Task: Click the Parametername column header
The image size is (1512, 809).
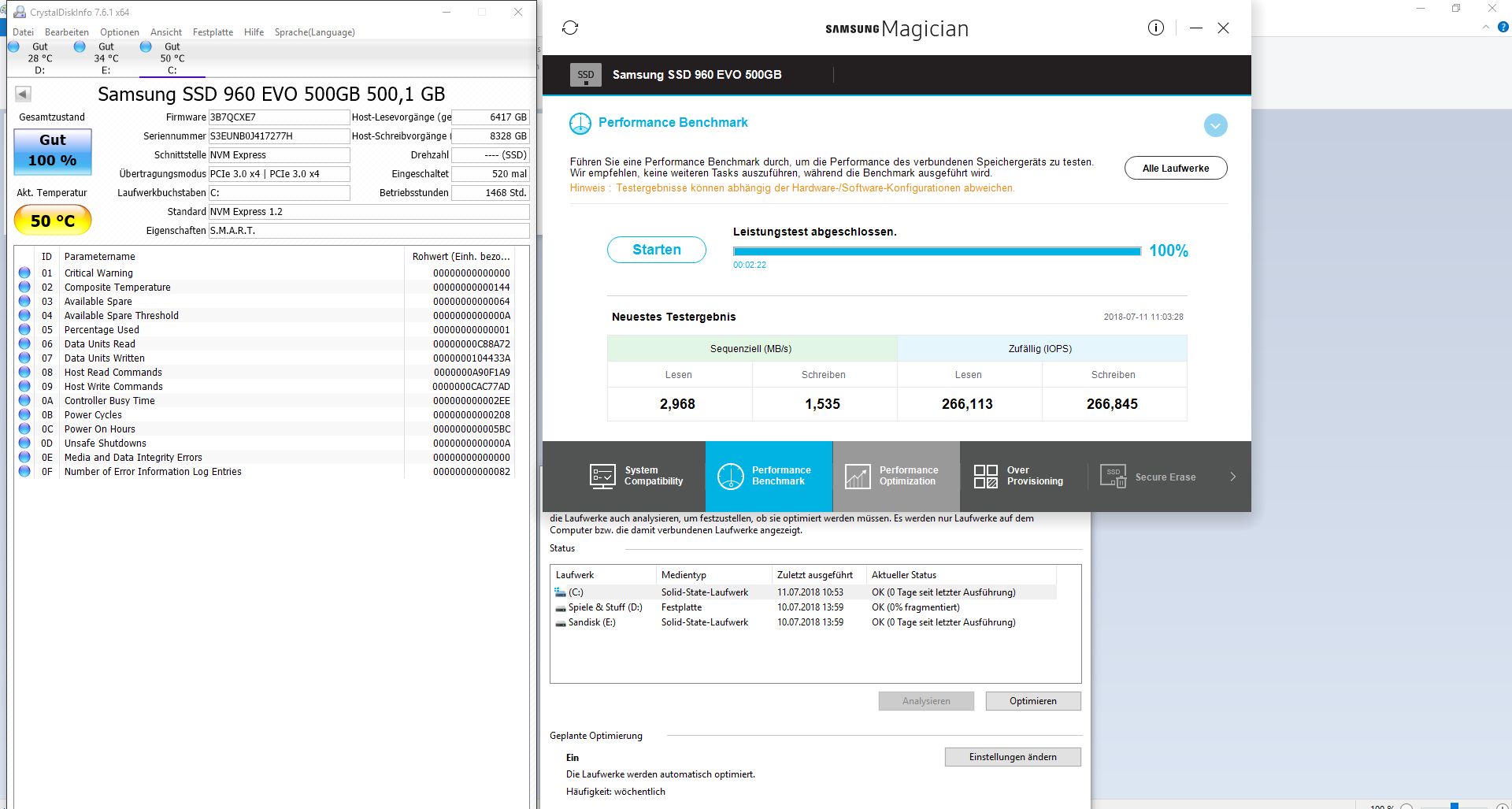Action: click(232, 257)
